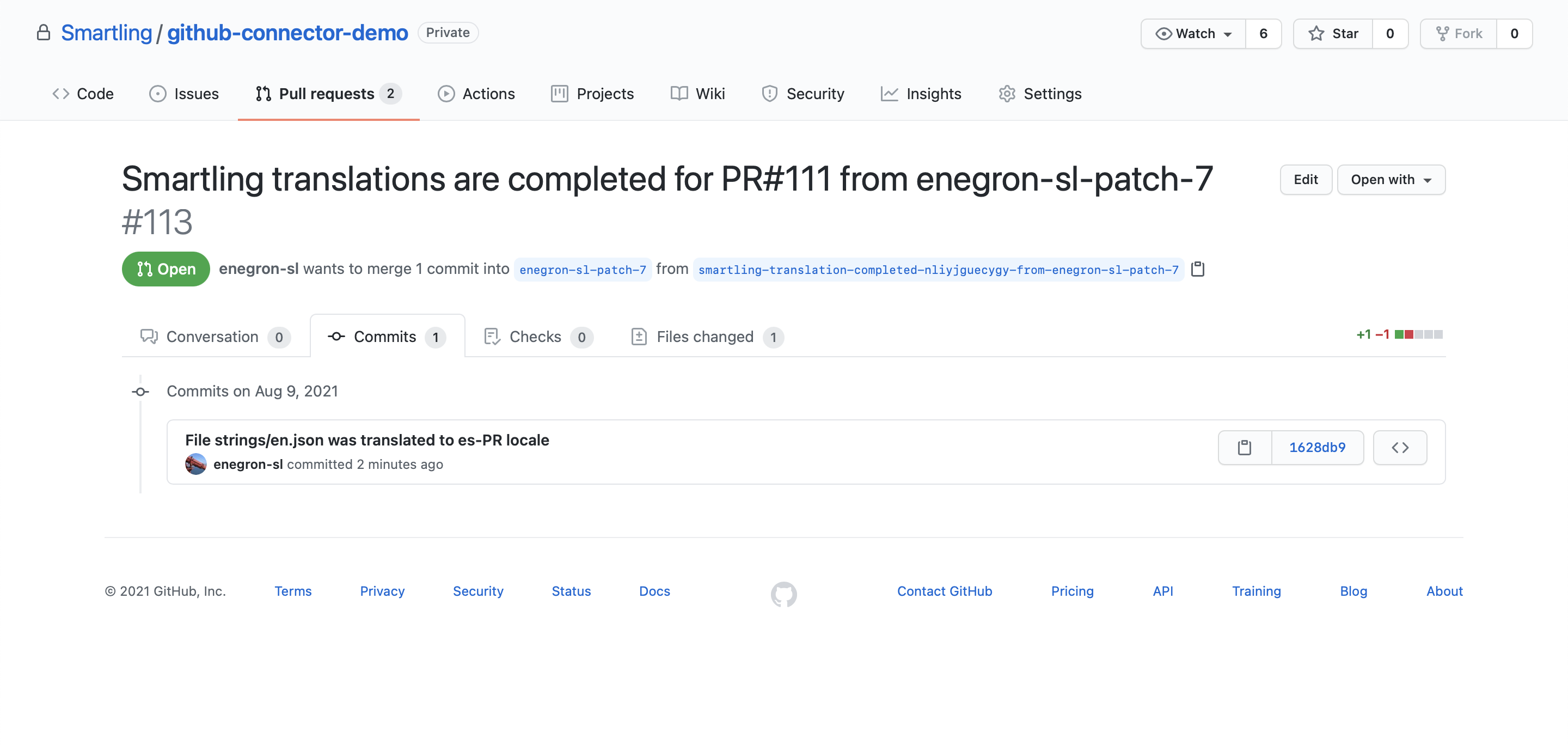
Task: Open enegron-sl committer link in commit row
Action: pyautogui.click(x=248, y=465)
